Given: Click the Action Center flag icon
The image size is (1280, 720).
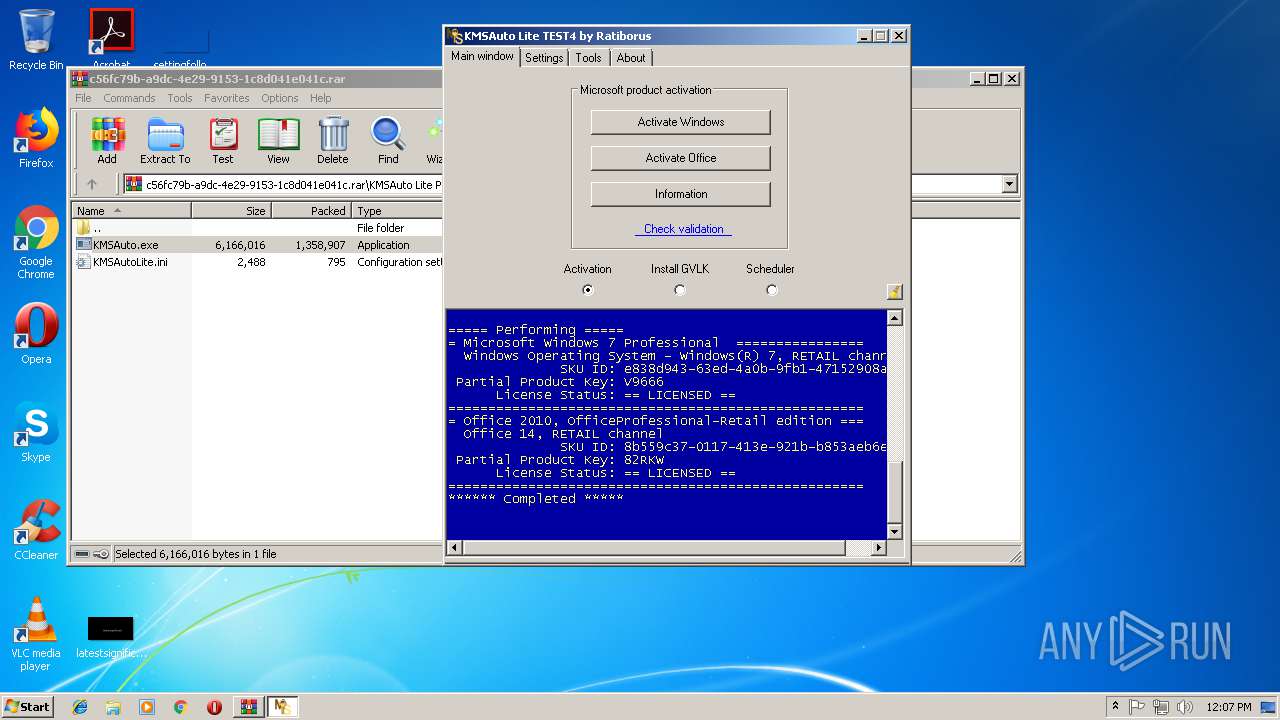Looking at the screenshot, I should pyautogui.click(x=1137, y=707).
